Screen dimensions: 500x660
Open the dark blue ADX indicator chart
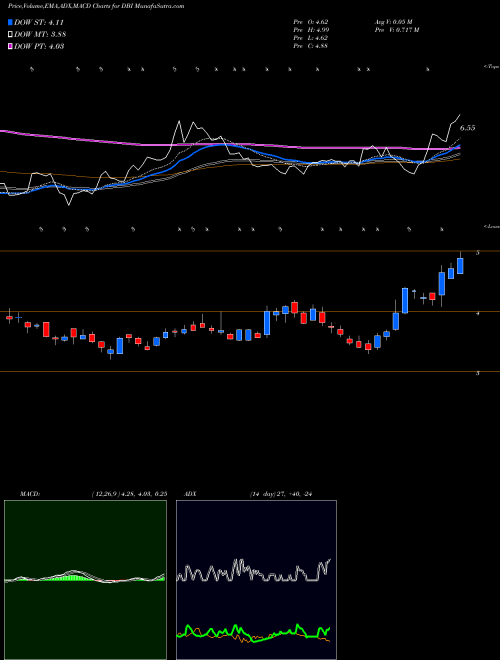(x=256, y=580)
